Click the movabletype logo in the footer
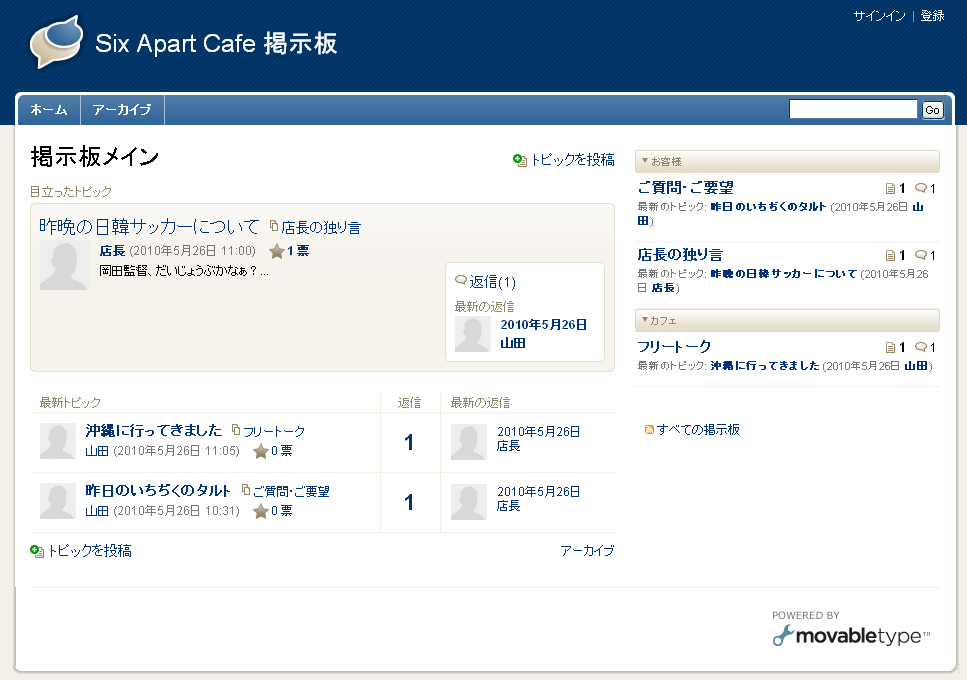Image resolution: width=967 pixels, height=680 pixels. (x=851, y=635)
